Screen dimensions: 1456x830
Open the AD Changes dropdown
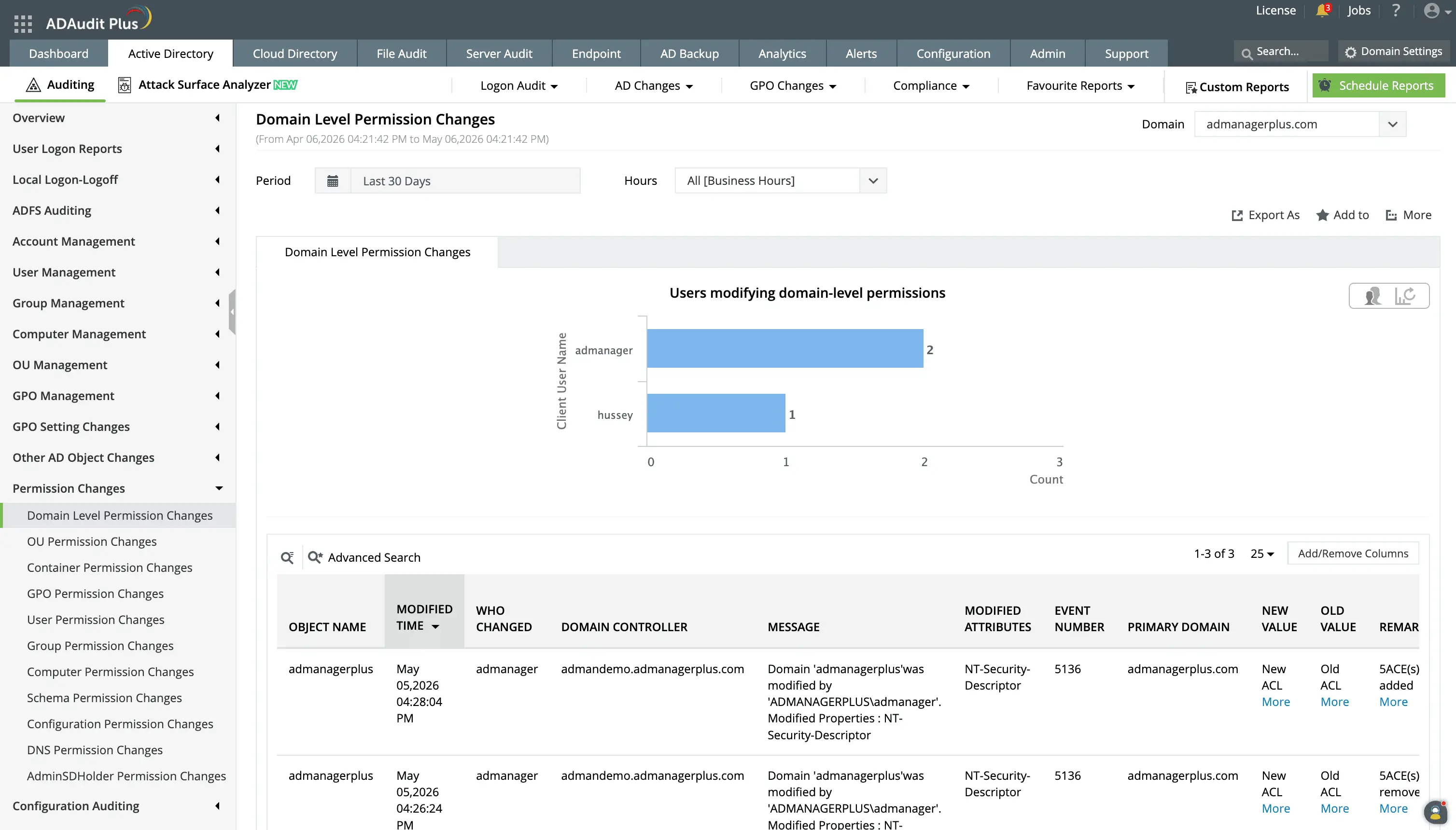click(654, 85)
